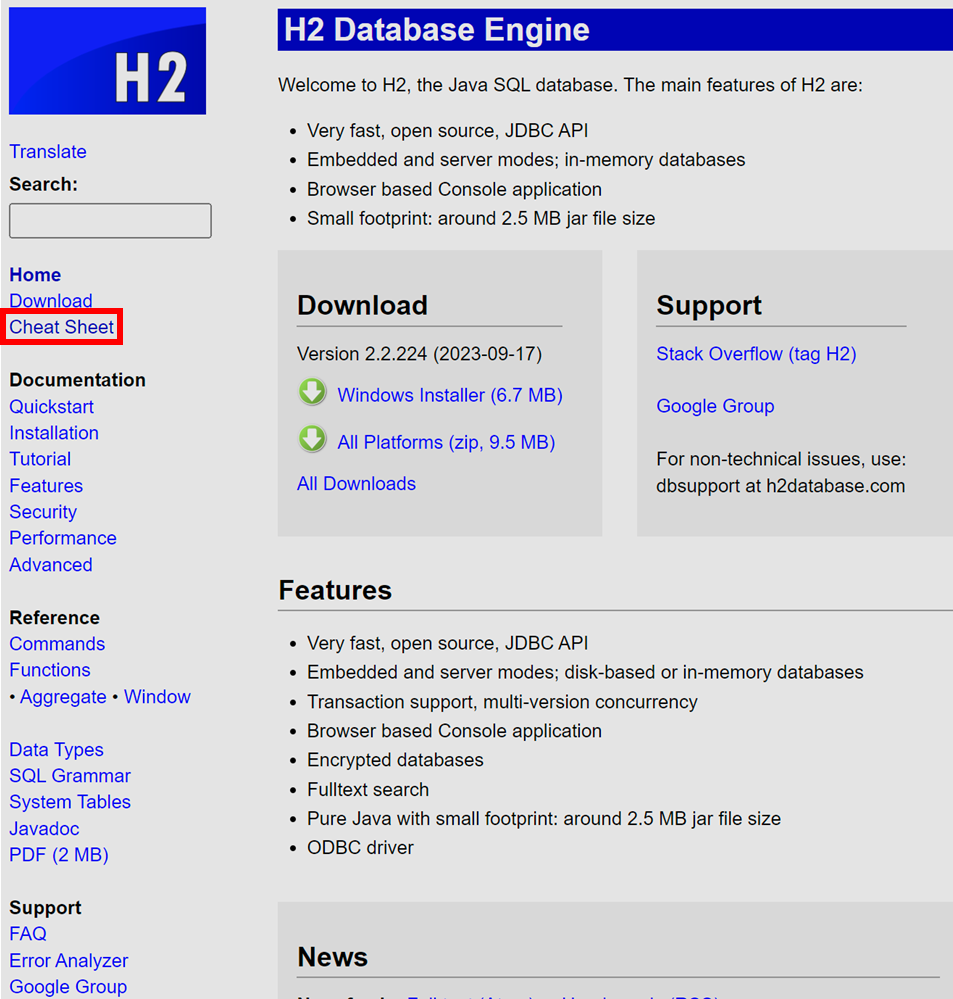Screen dimensions: 953x999
Task: Click the Download box heading
Action: click(362, 305)
